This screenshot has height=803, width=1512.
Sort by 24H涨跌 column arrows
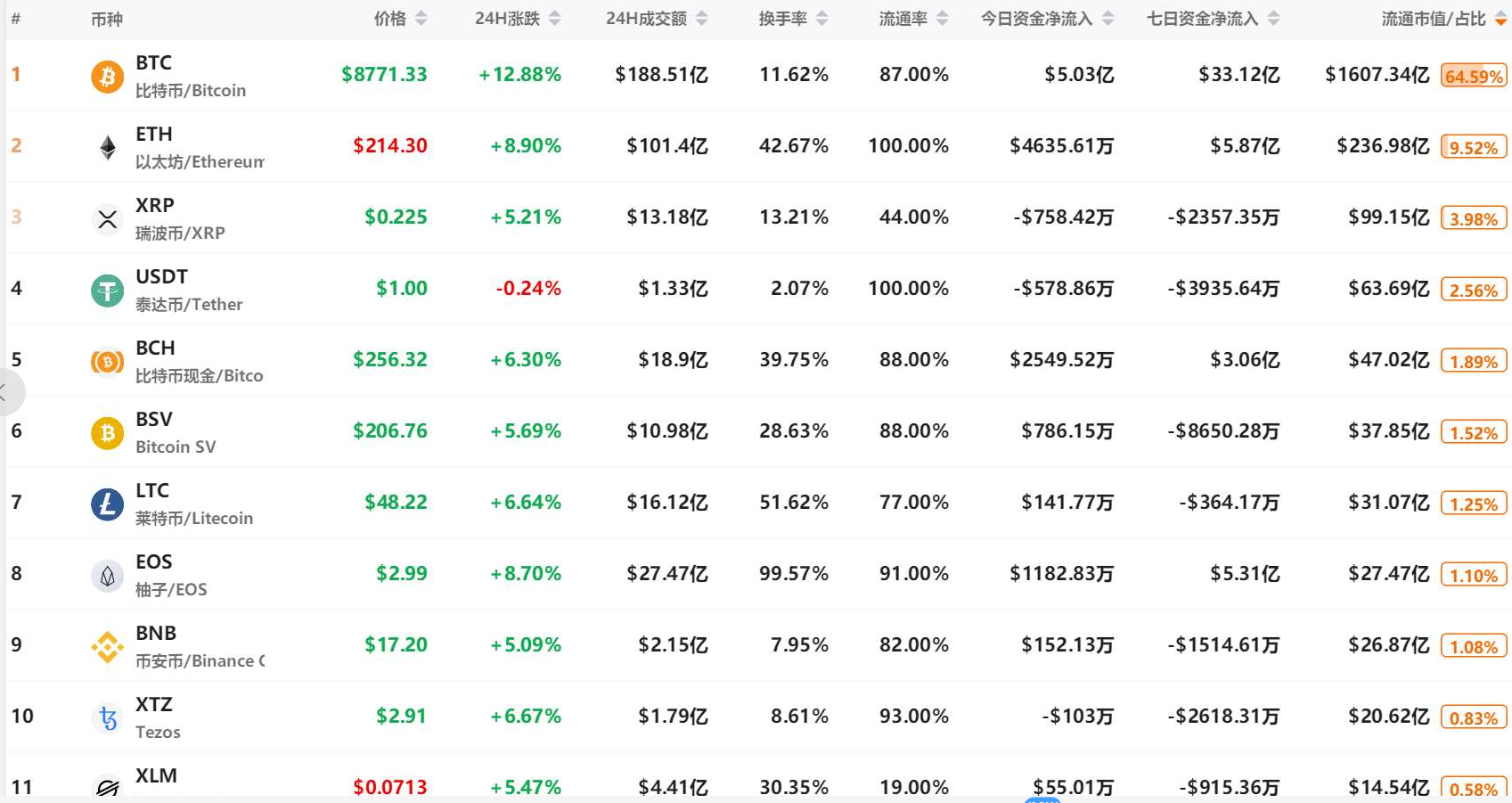(x=555, y=19)
